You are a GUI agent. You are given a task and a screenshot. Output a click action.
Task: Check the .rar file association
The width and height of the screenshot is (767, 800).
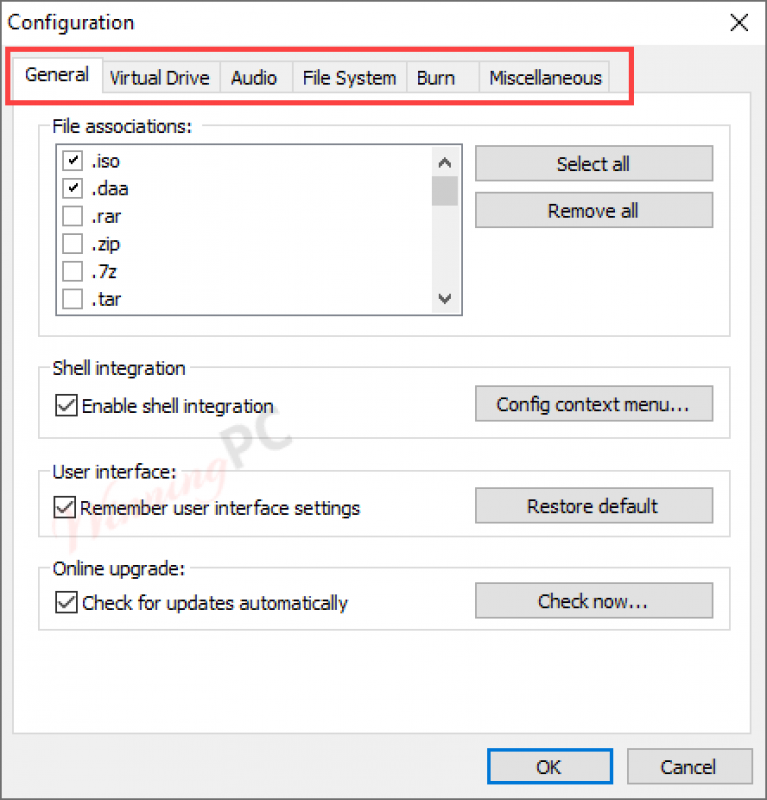(72, 216)
